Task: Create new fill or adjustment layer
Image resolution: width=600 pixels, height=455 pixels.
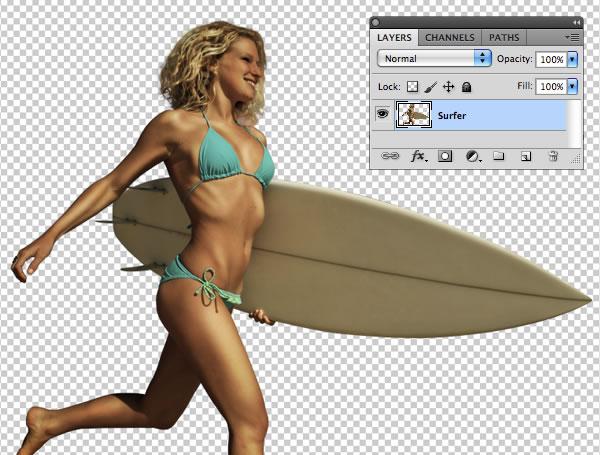Action: (x=473, y=156)
